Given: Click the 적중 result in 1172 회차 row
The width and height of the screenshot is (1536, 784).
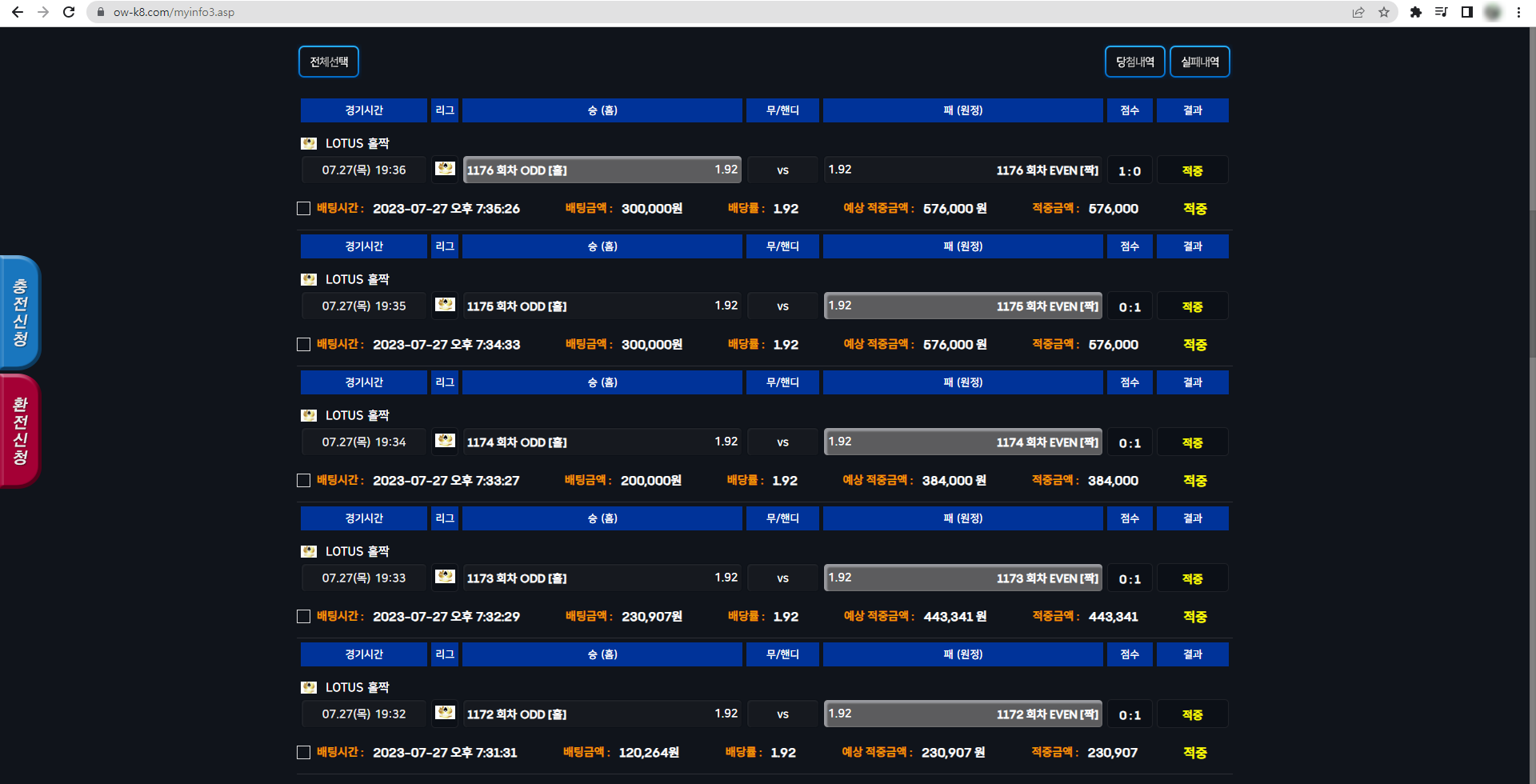Looking at the screenshot, I should (x=1193, y=714).
